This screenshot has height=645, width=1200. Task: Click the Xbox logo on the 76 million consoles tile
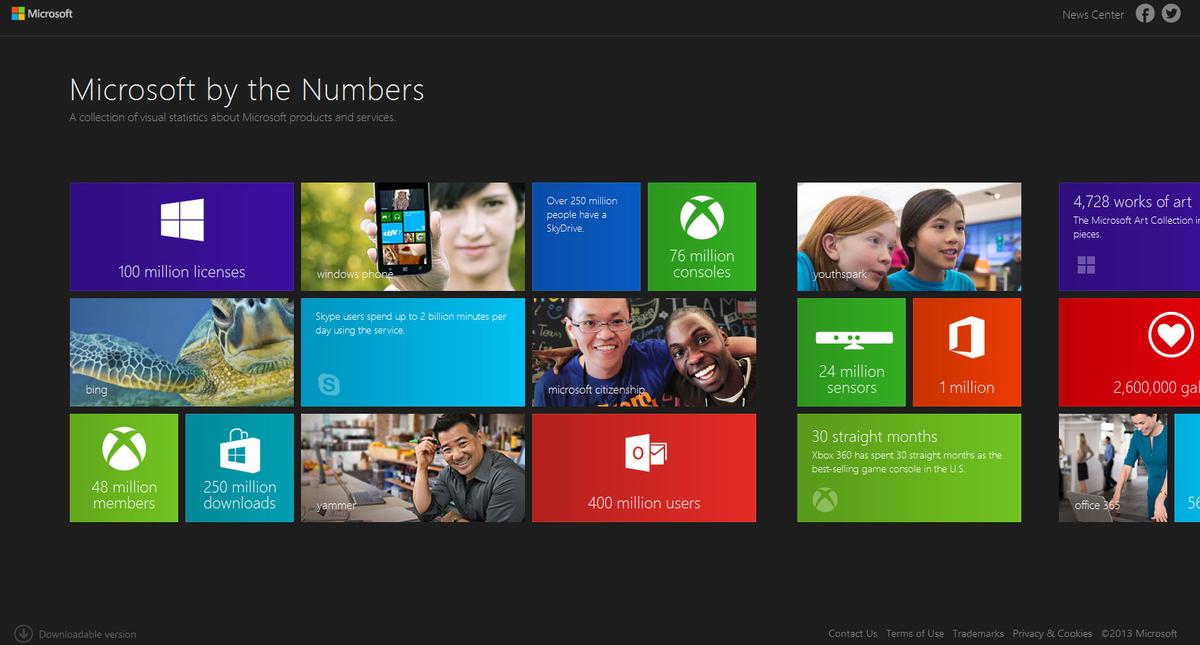click(702, 217)
